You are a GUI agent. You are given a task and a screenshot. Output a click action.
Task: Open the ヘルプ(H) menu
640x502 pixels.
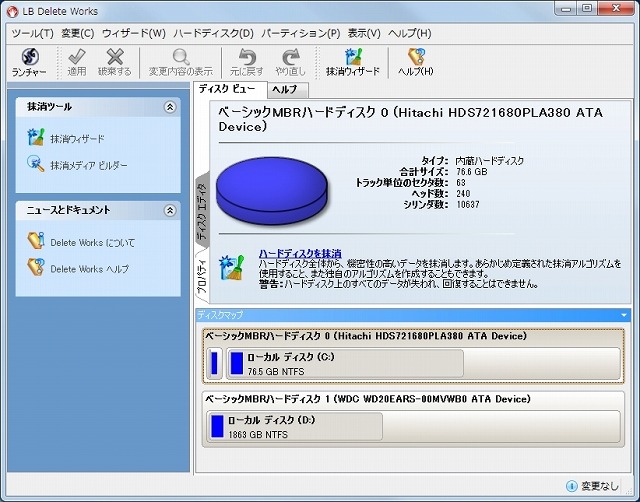[410, 33]
